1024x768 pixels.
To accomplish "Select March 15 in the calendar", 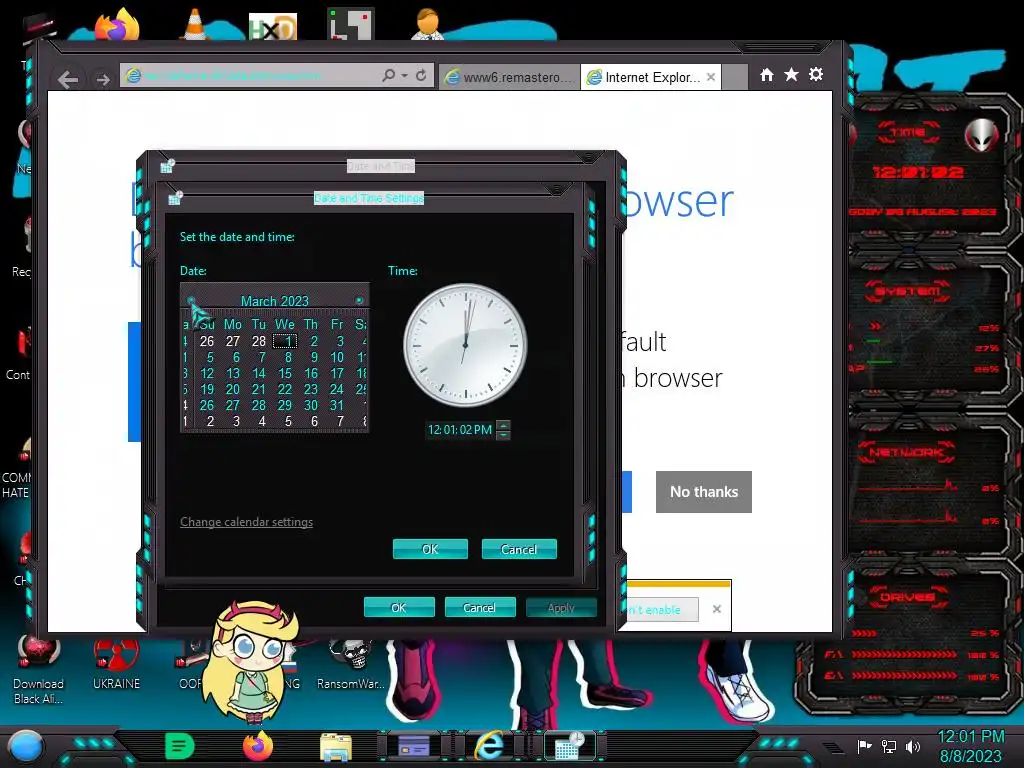I will 285,374.
